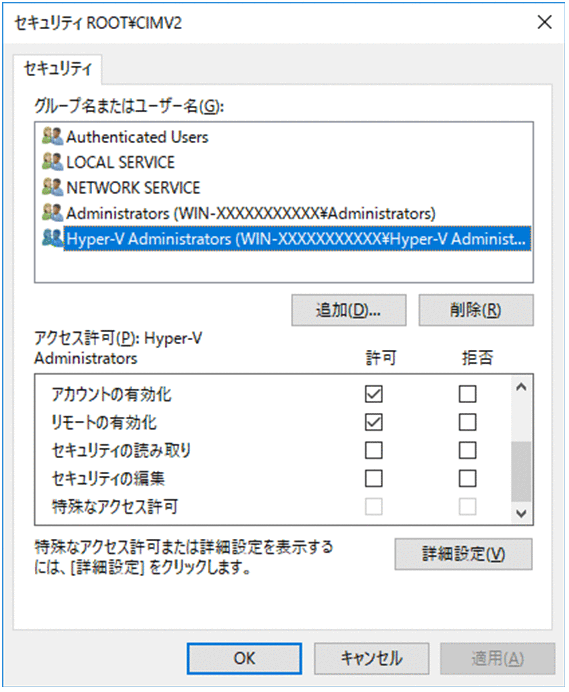Close the セキュリティ ROOT¥CIMV2 dialog
The height and width of the screenshot is (692, 569).
[x=544, y=22]
